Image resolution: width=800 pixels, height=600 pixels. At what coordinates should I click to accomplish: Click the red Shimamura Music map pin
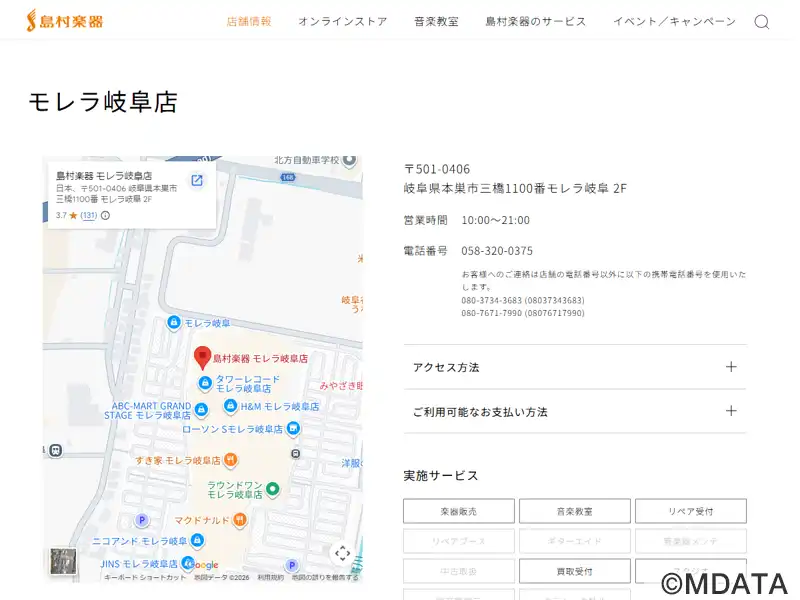201,356
